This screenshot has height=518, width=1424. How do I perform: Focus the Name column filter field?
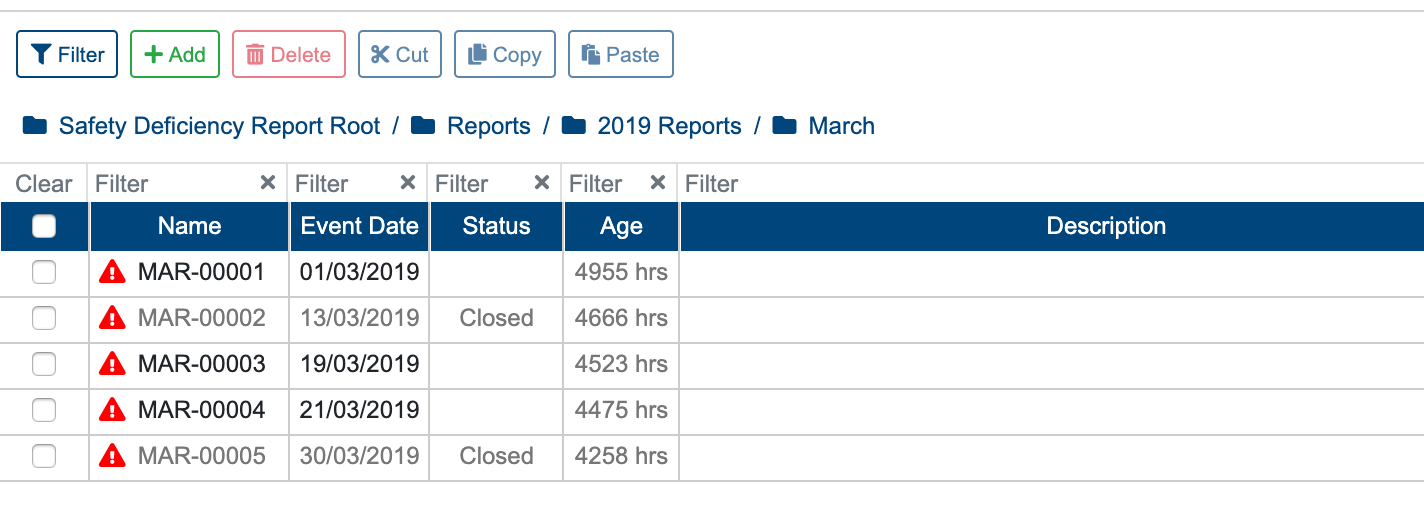[x=174, y=184]
